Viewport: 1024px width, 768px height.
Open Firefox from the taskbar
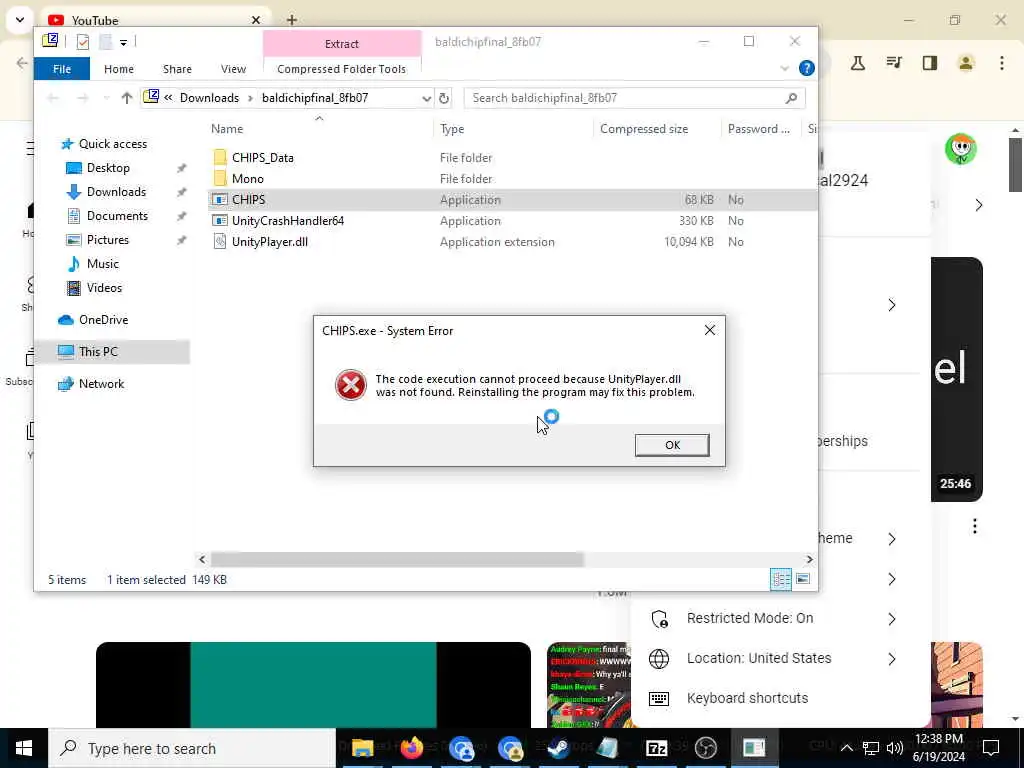(411, 748)
